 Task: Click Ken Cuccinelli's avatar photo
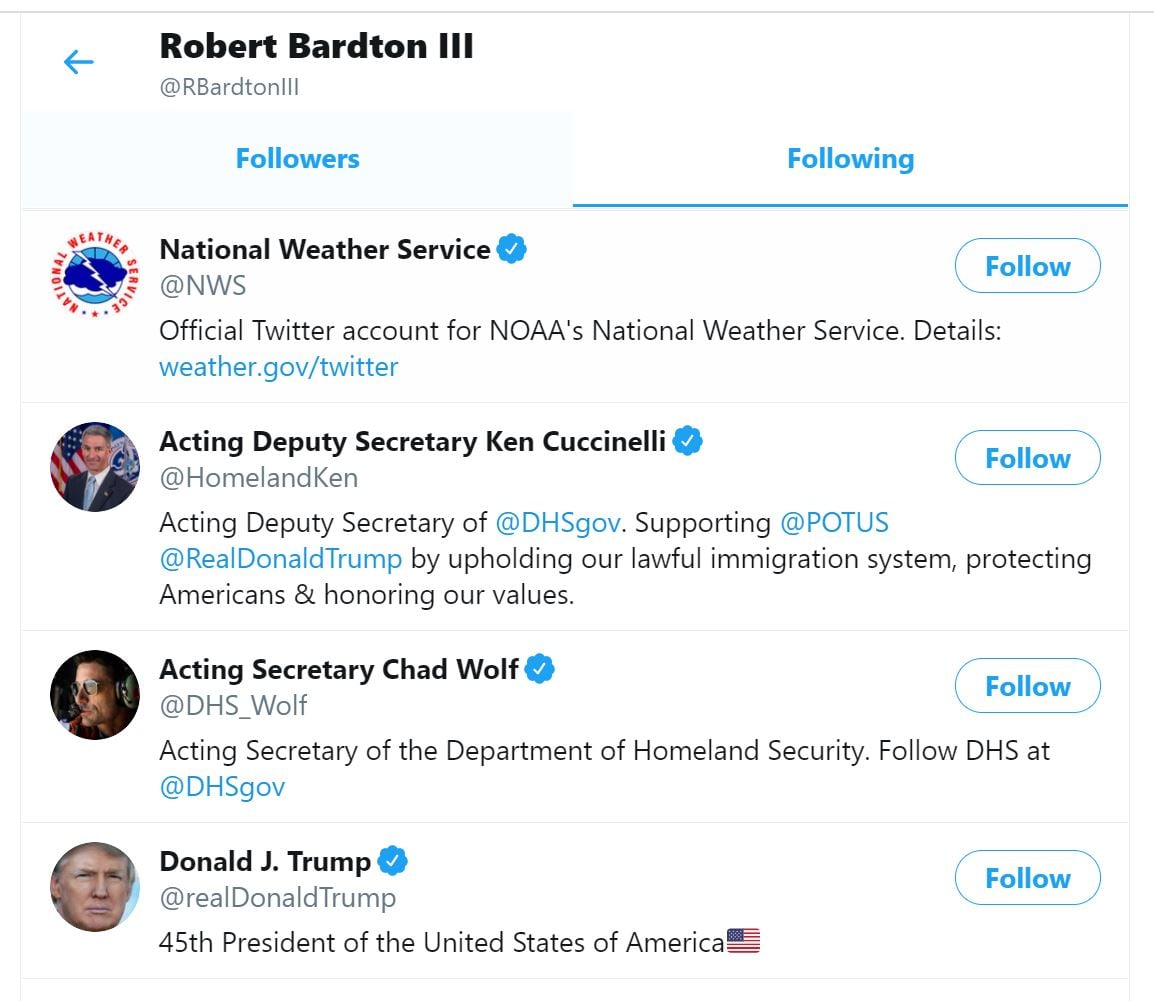point(95,467)
